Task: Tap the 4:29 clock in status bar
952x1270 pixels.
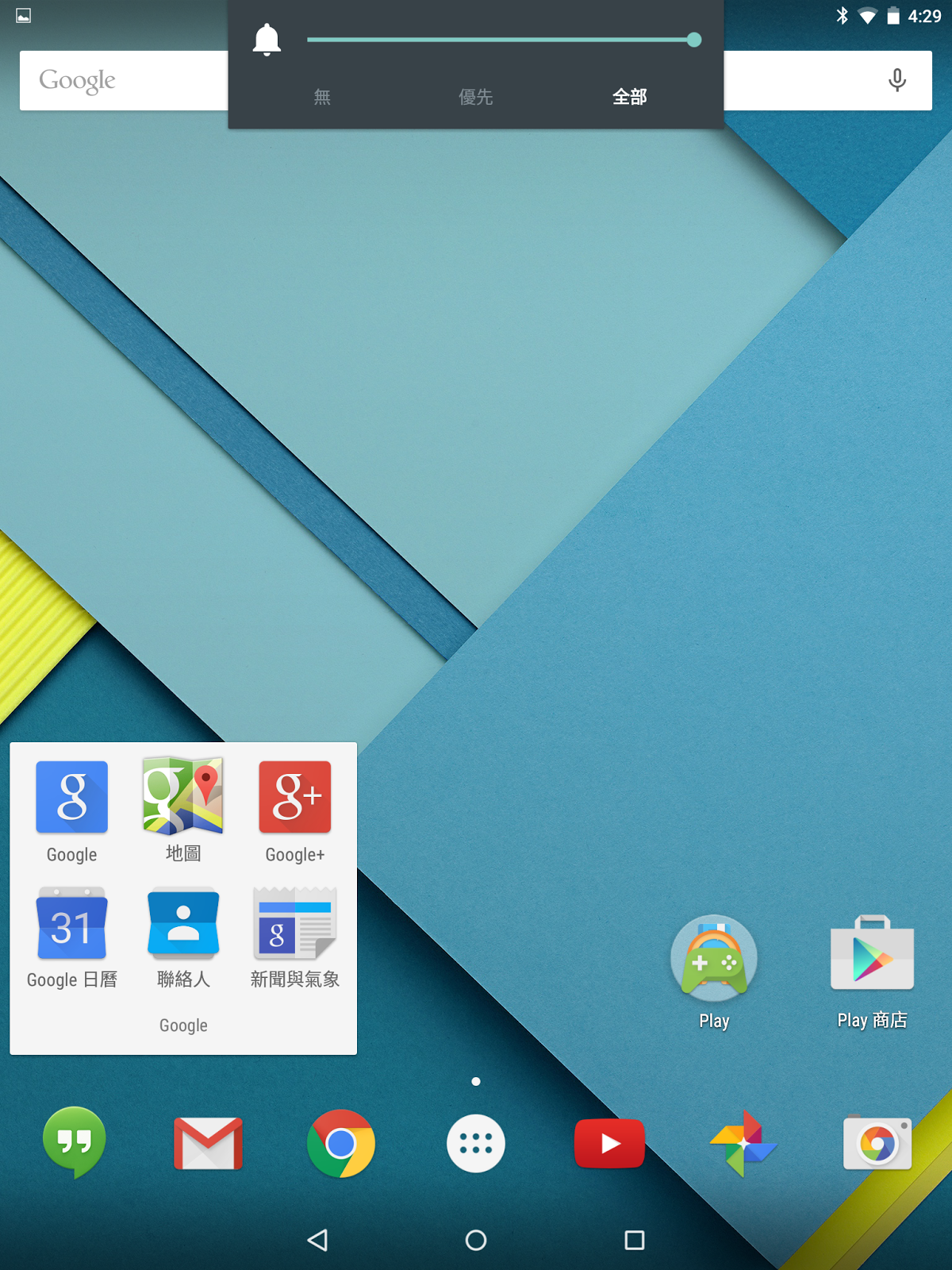Action: (925, 17)
